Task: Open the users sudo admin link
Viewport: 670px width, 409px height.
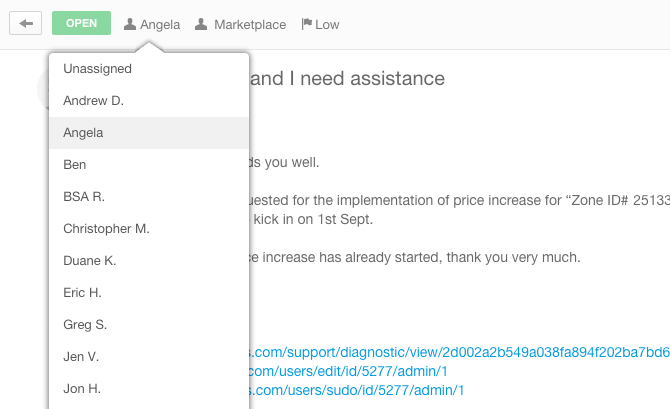Action: coord(356,390)
